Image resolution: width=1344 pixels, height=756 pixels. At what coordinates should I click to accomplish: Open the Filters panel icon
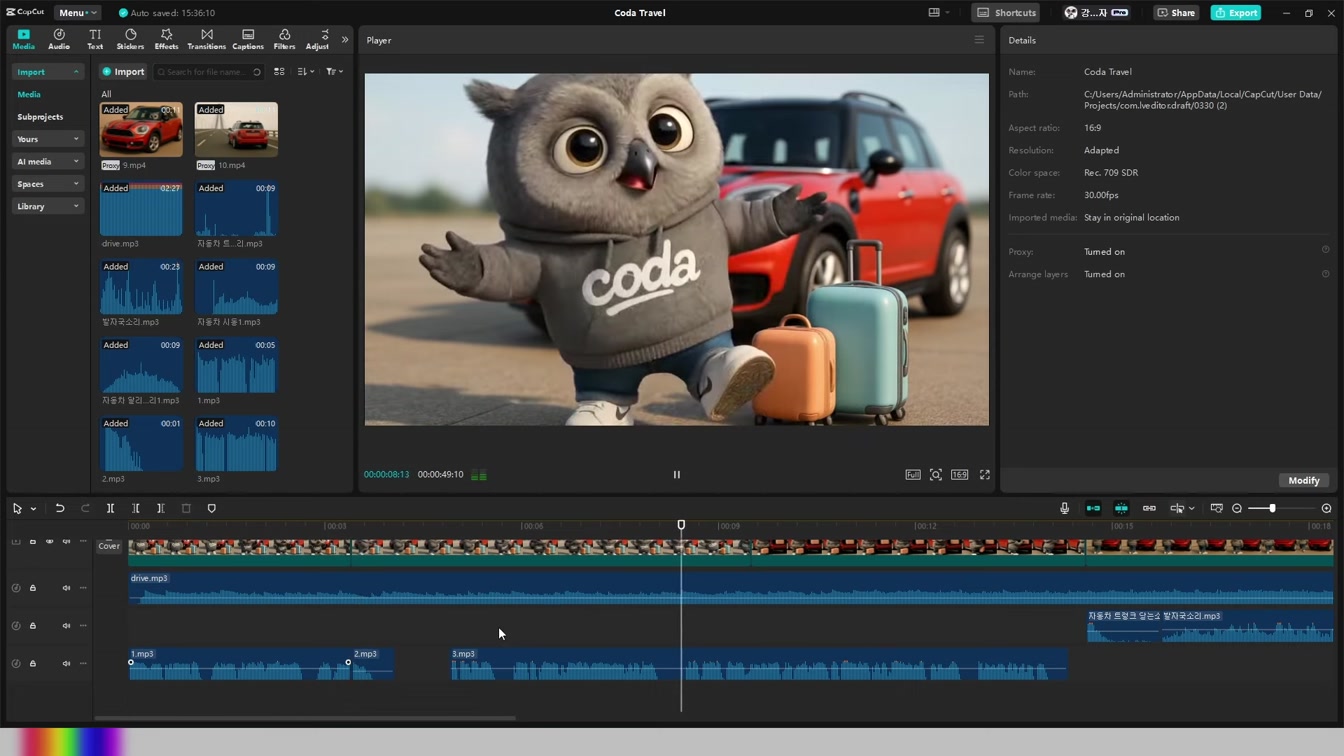pyautogui.click(x=284, y=39)
